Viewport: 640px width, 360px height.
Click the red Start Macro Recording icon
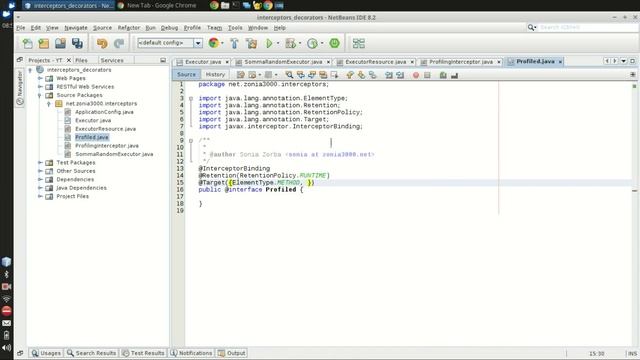[416, 75]
